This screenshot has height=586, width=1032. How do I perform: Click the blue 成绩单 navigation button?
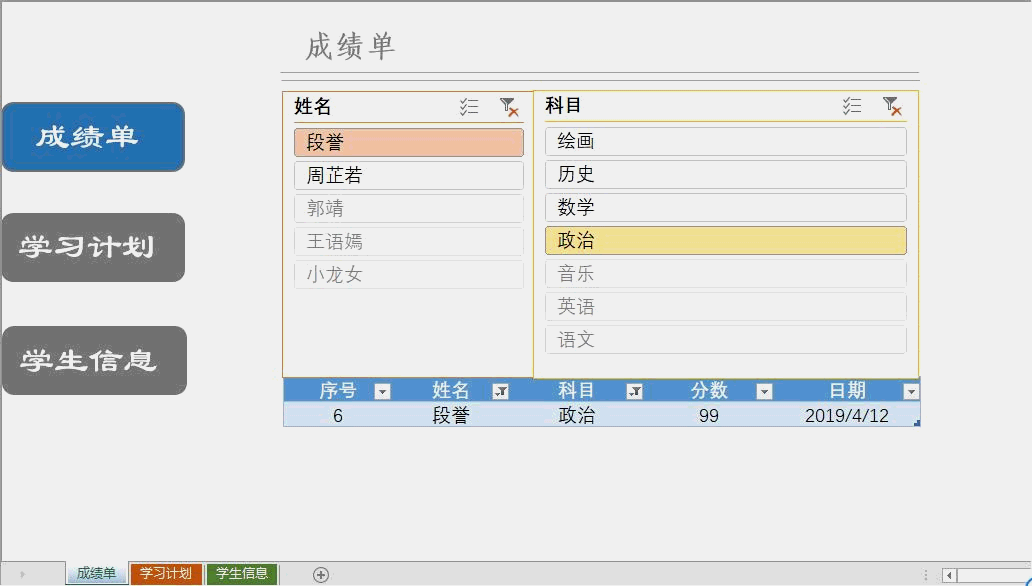(93, 137)
